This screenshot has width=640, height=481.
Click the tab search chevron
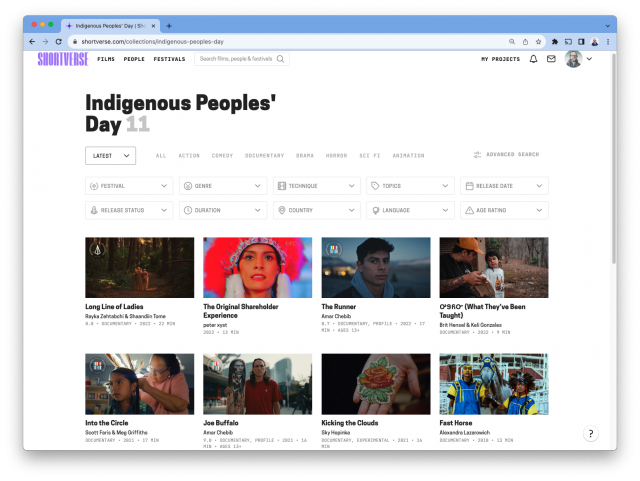[x=608, y=26]
